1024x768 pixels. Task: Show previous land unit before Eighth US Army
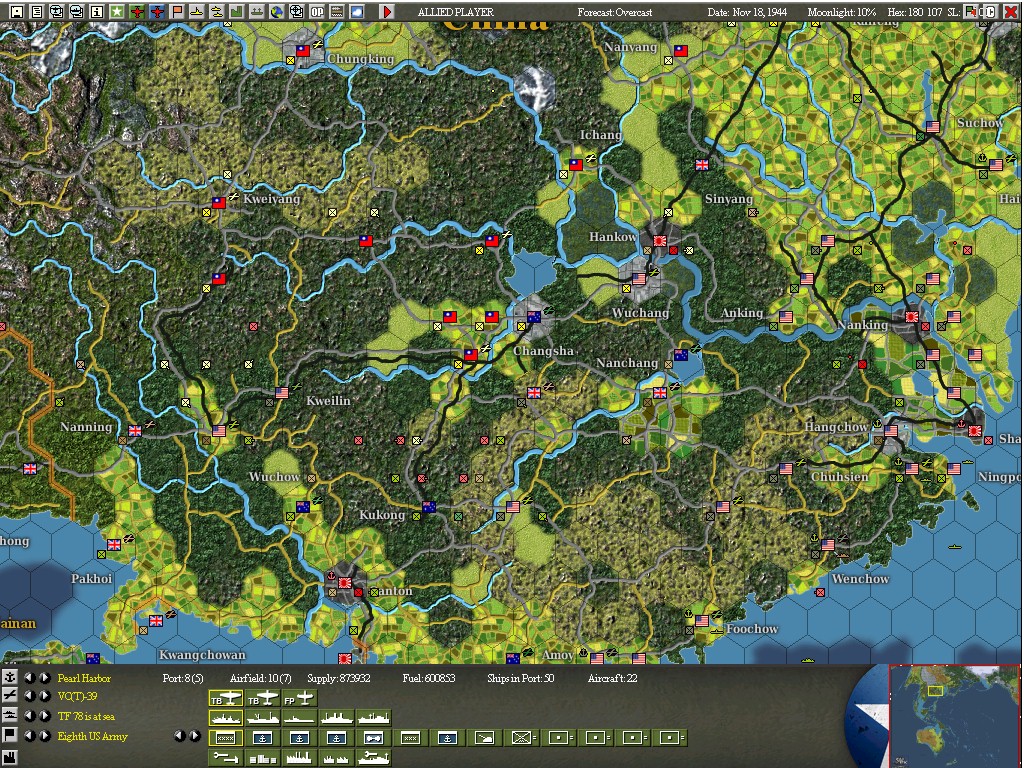click(x=29, y=735)
